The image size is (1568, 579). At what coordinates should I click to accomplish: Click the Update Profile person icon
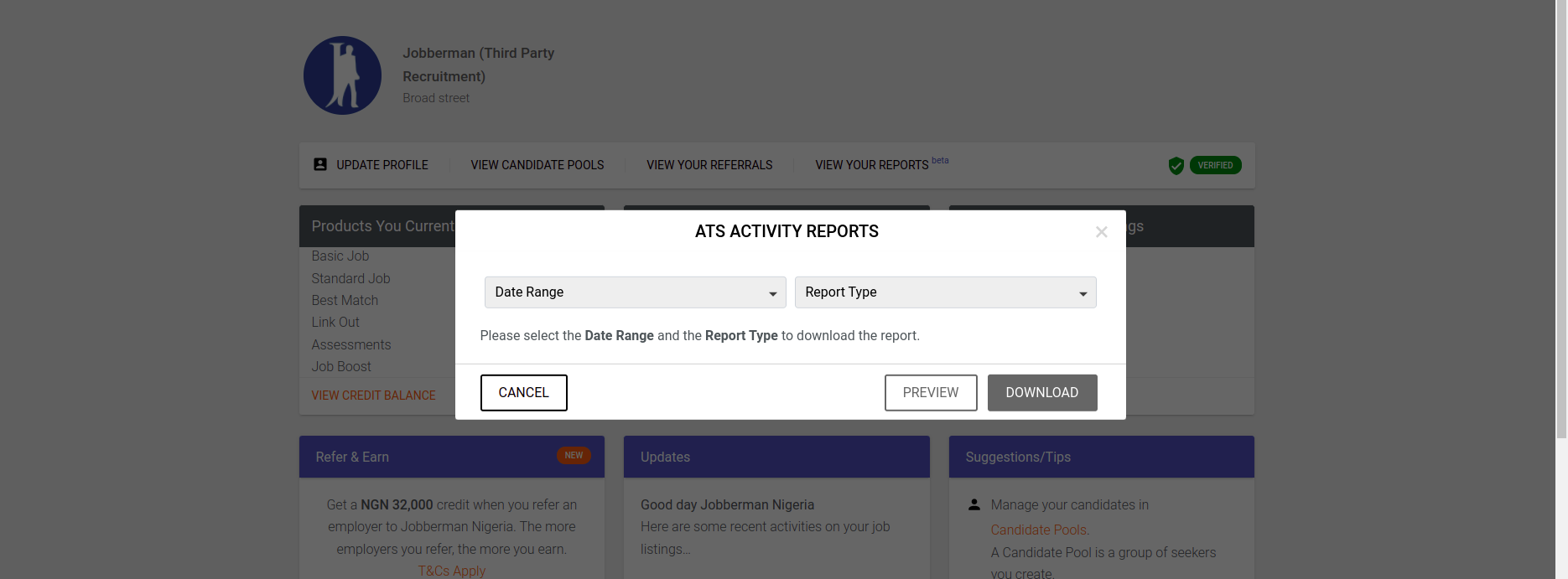click(320, 164)
